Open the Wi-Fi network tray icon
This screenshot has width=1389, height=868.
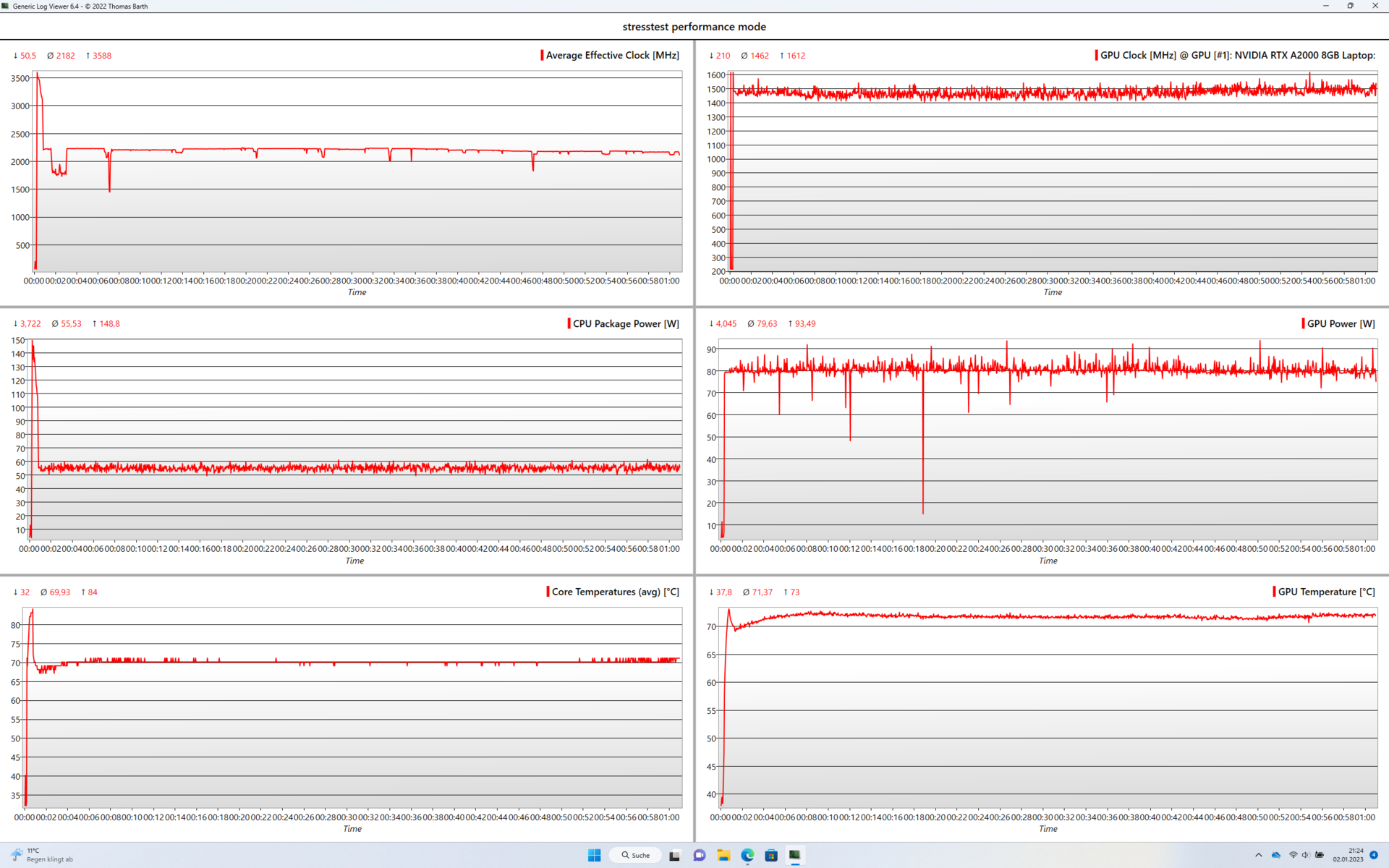(x=1293, y=855)
